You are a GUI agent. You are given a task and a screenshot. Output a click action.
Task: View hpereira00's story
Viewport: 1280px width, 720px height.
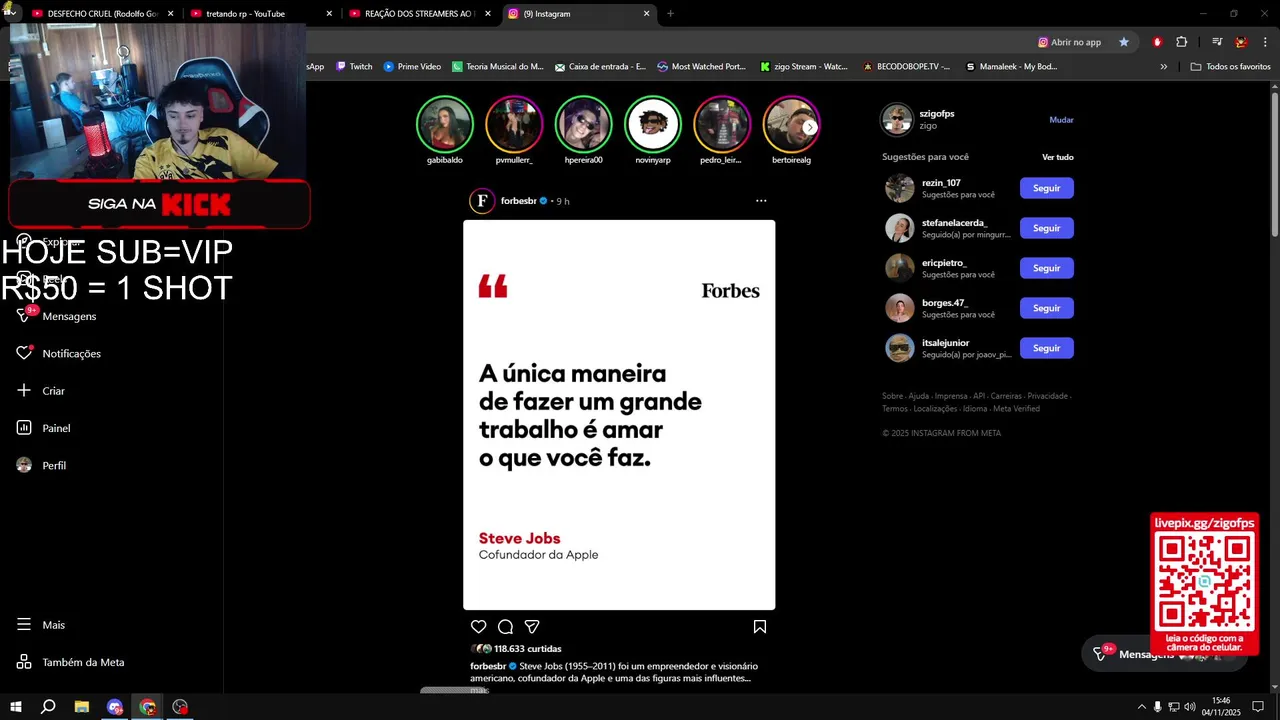[583, 124]
